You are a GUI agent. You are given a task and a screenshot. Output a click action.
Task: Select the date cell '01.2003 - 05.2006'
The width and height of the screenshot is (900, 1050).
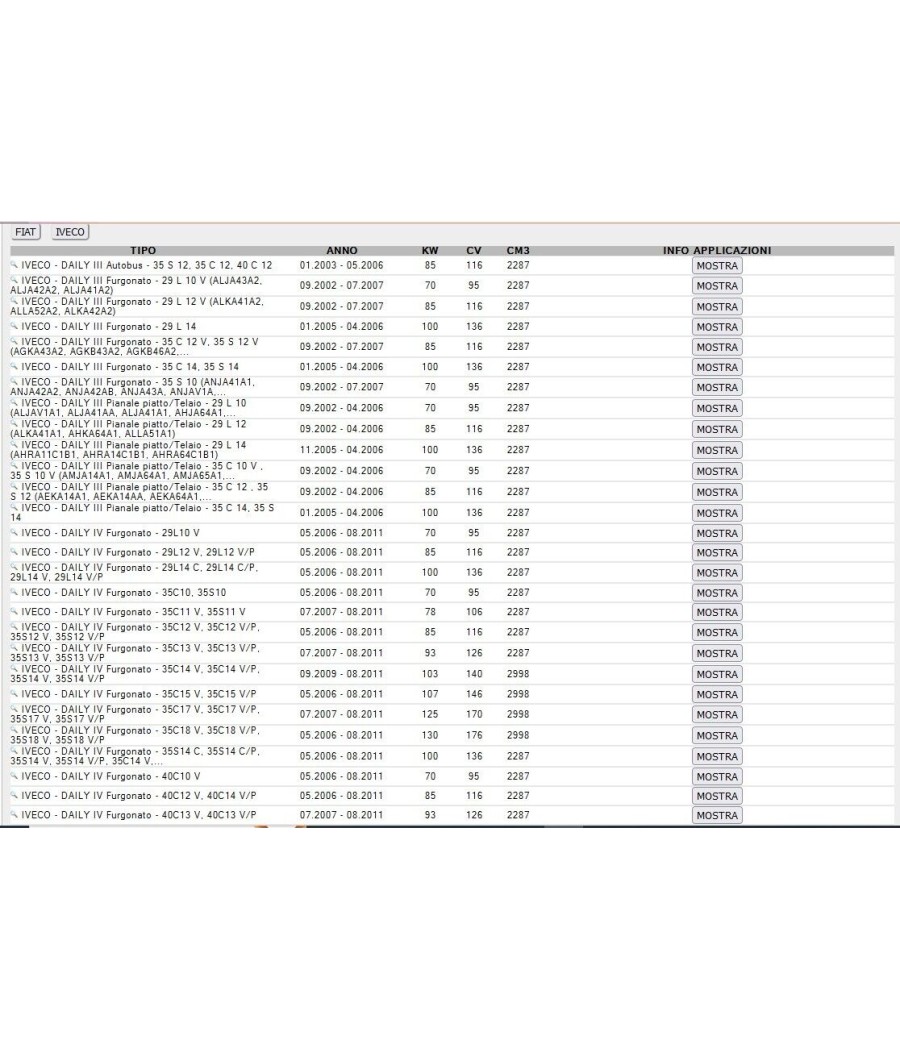342,265
